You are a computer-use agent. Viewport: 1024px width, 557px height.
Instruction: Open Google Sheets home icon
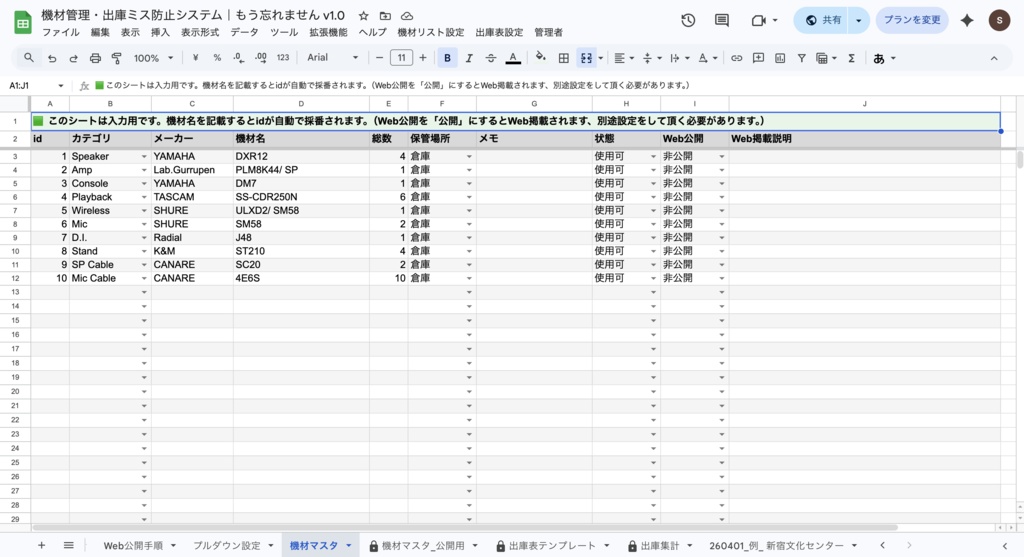[23, 23]
